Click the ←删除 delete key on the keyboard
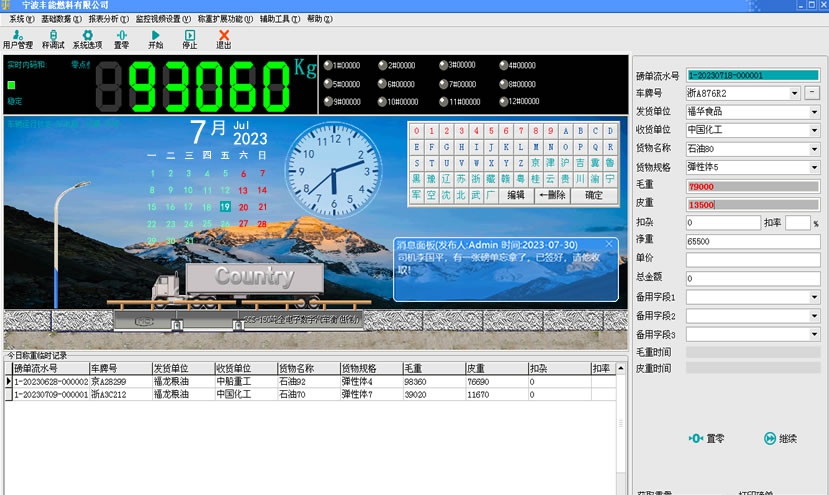 pos(552,195)
